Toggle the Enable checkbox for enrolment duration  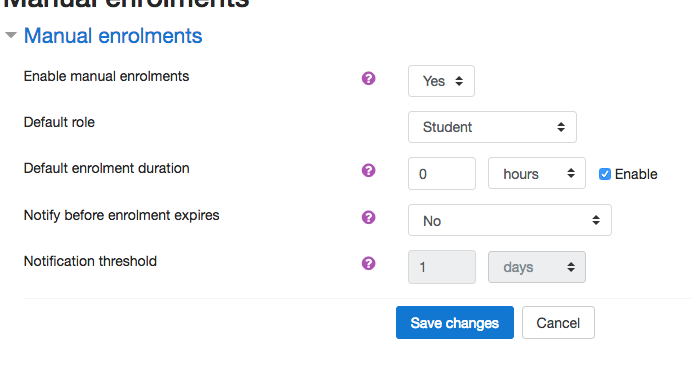[x=605, y=174]
